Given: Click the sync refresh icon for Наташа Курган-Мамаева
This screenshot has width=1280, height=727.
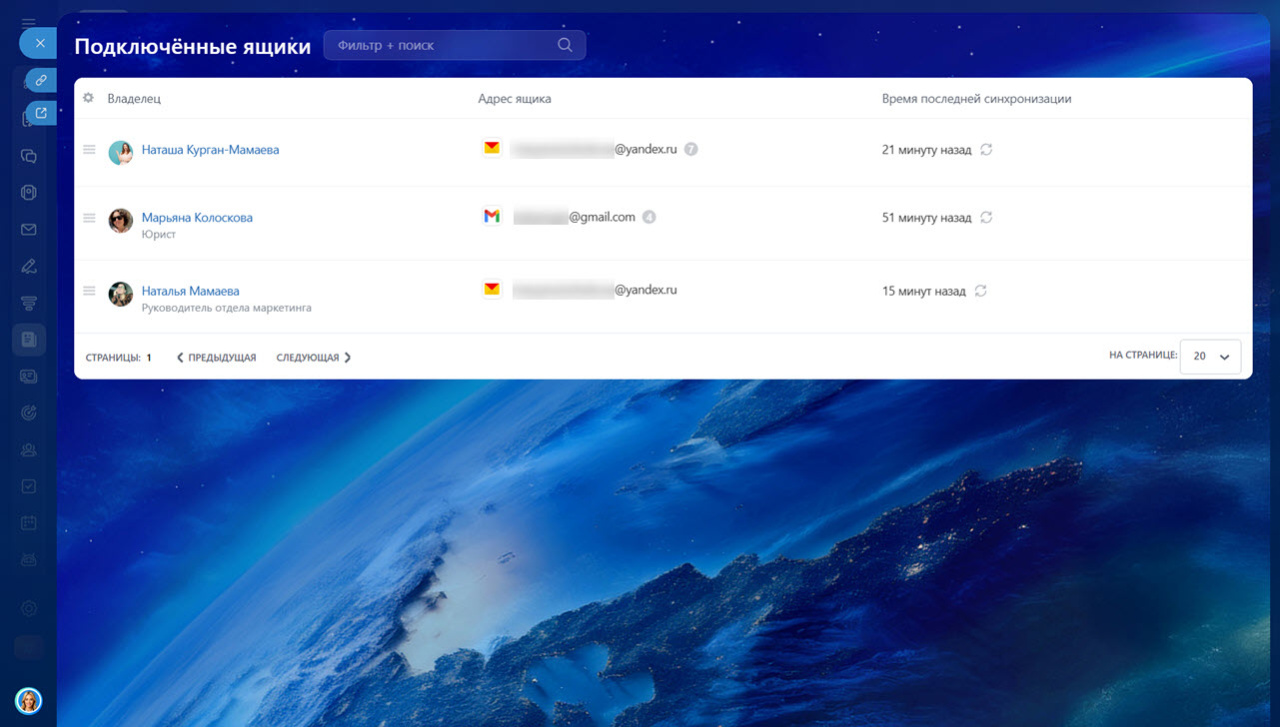Looking at the screenshot, I should (x=986, y=150).
